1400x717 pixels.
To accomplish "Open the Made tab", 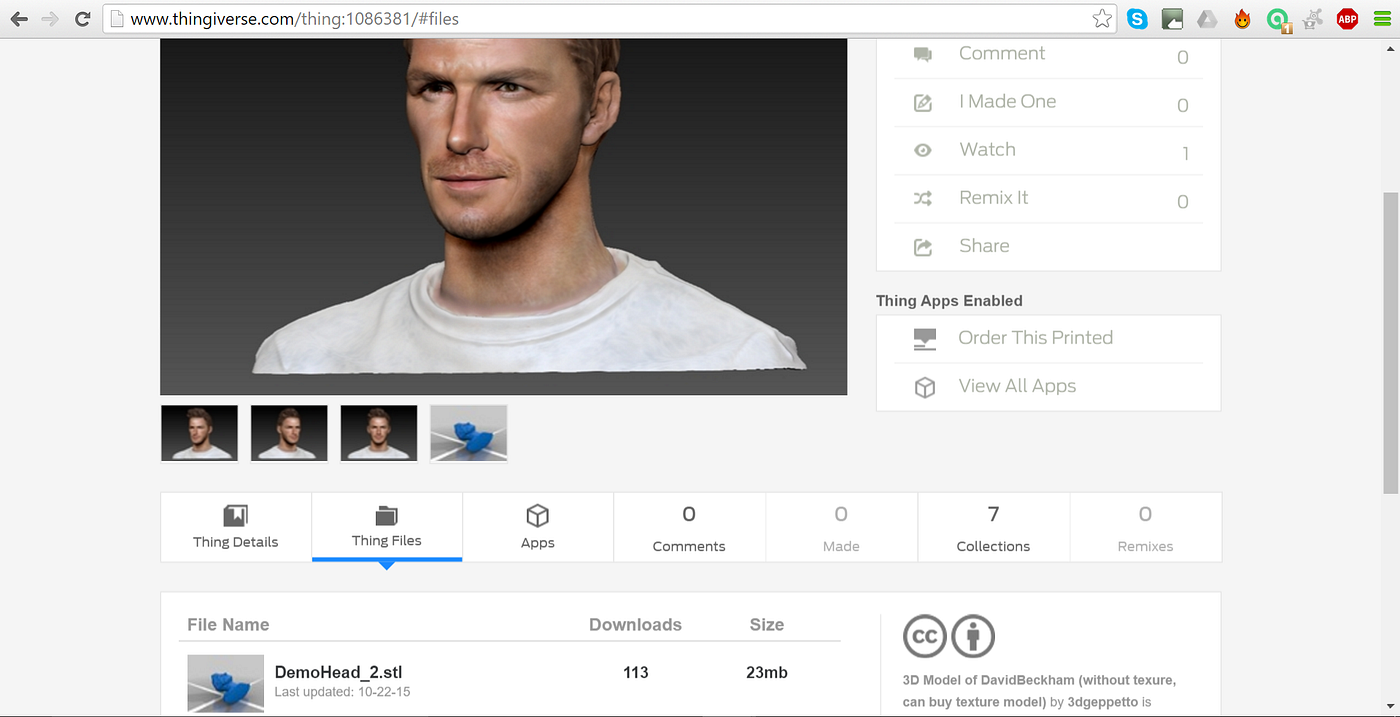I will click(841, 527).
